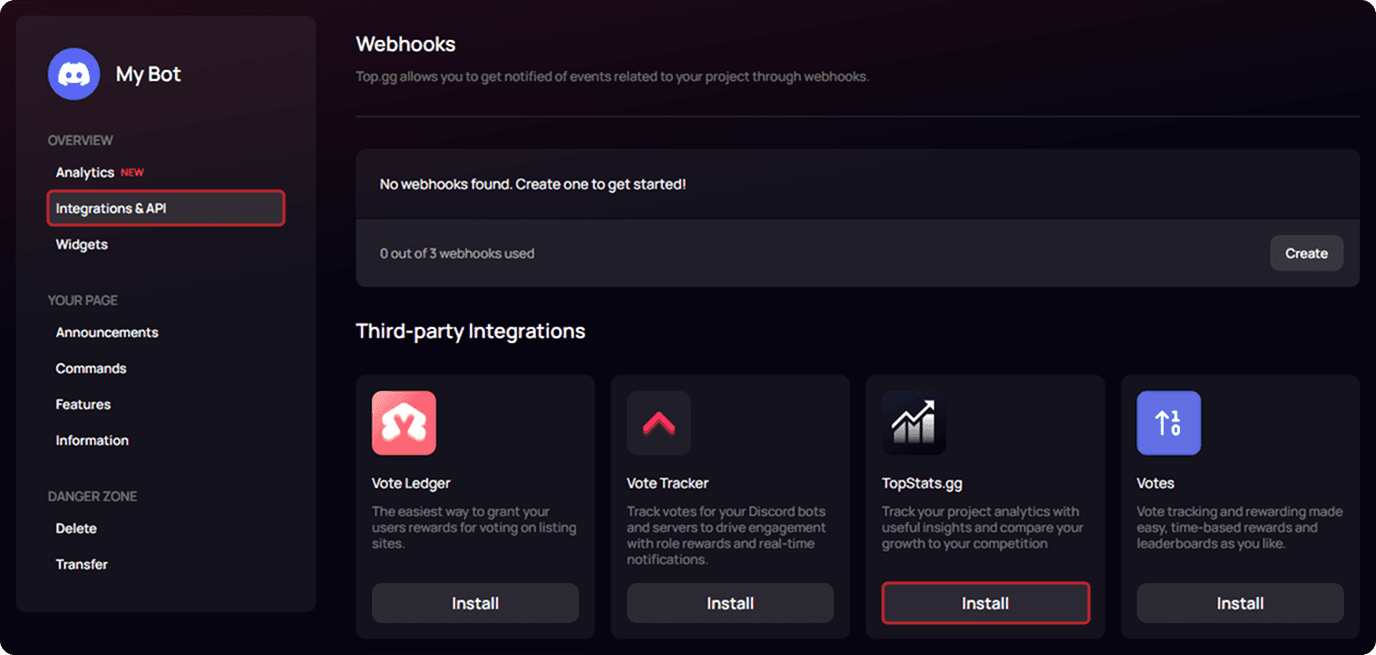Install the TopStats.gg integration

coord(985,603)
